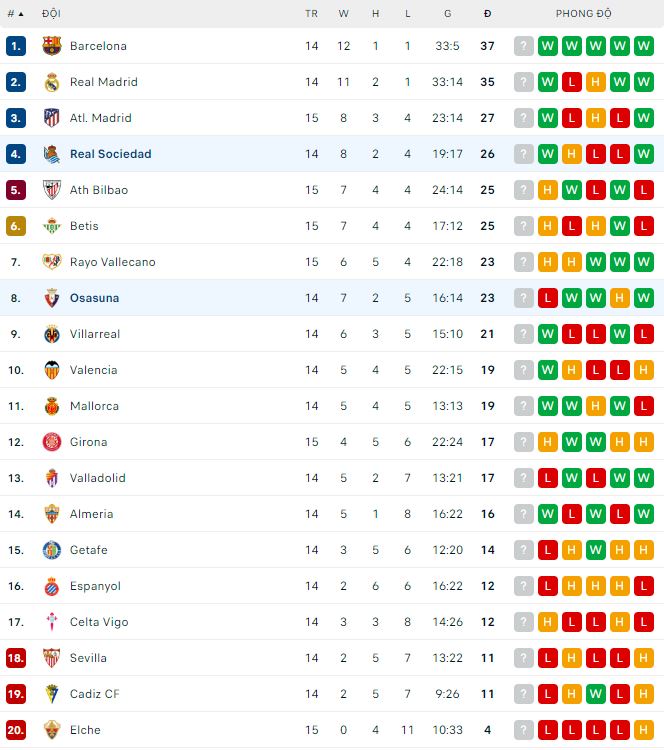Click Elche's orange H form badge

tap(644, 730)
